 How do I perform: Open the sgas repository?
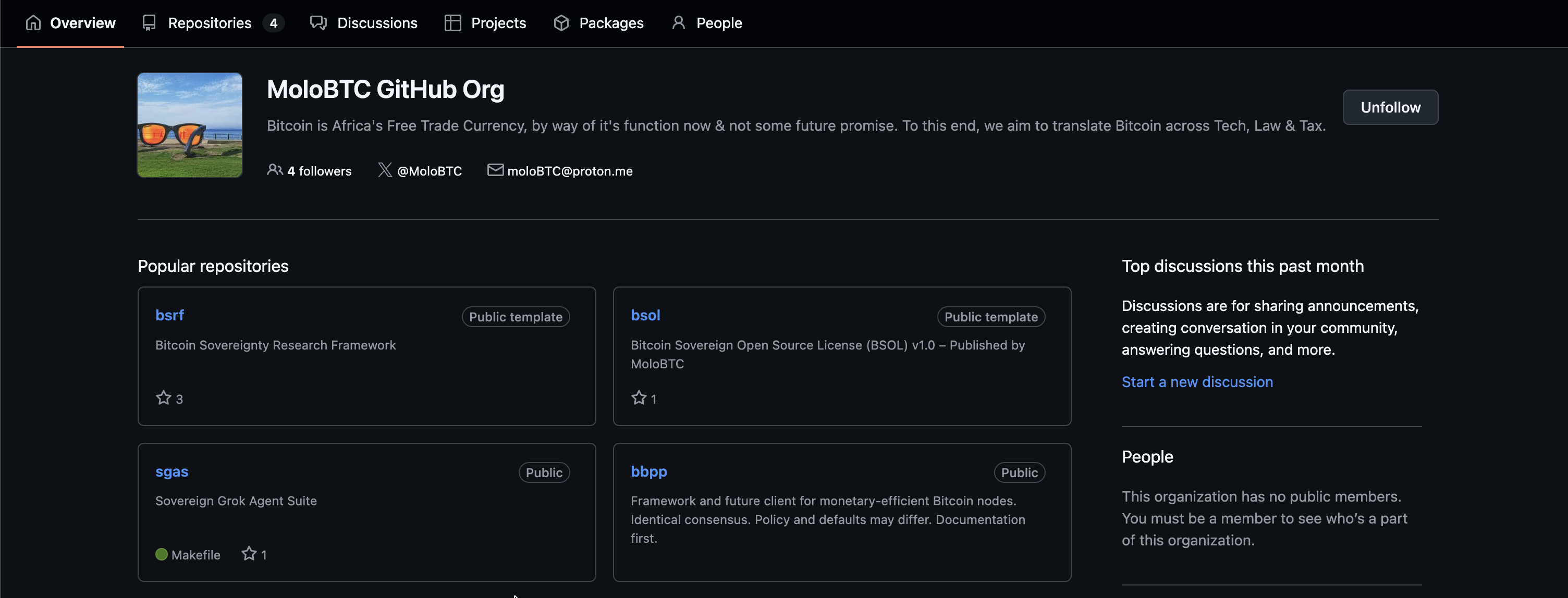click(171, 471)
